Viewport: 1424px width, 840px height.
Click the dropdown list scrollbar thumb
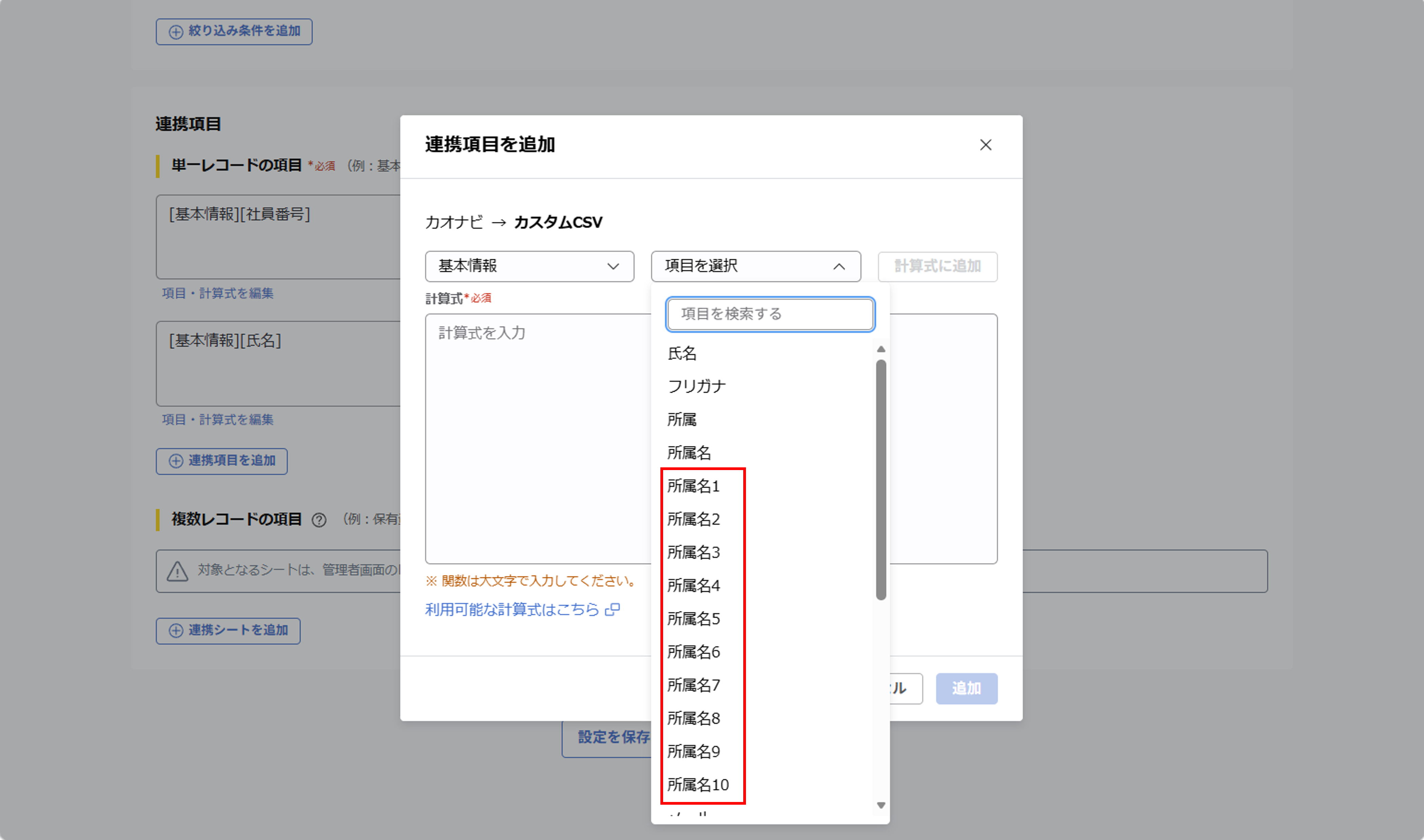880,480
